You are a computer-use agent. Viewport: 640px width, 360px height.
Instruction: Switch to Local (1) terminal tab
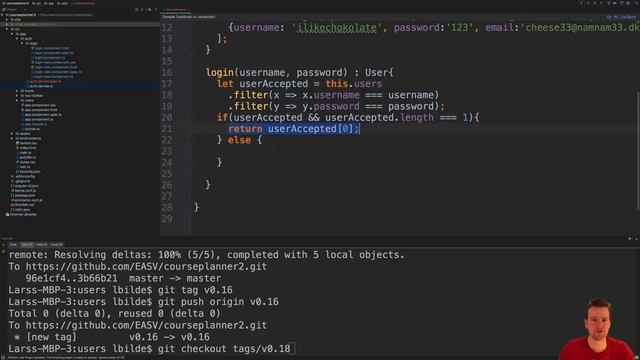[27, 245]
